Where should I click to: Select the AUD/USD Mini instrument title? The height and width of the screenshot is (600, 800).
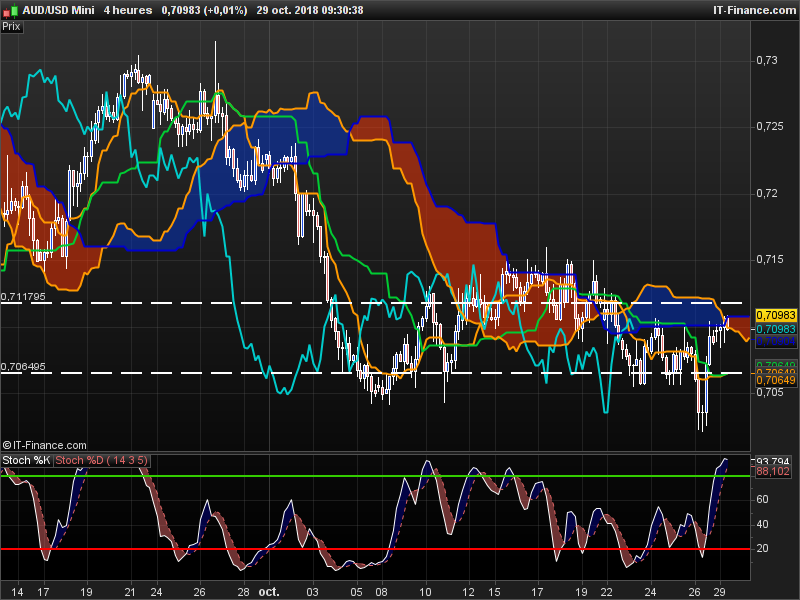click(x=58, y=10)
